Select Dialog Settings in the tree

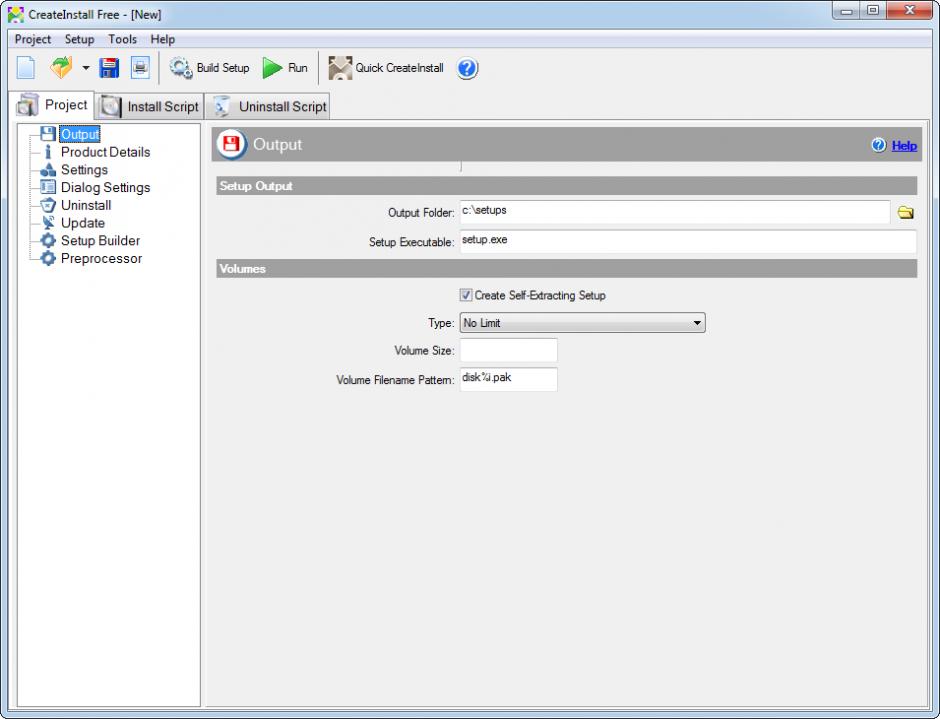[106, 187]
